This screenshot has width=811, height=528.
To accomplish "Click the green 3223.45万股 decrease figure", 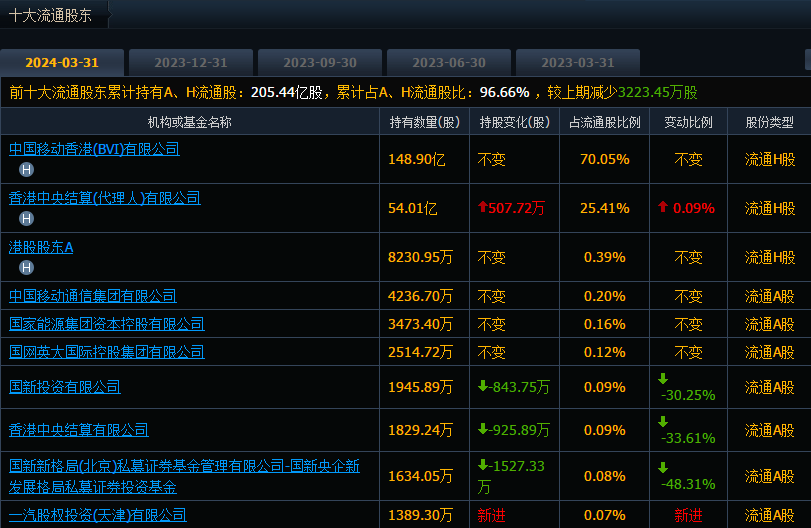I will pos(658,93).
